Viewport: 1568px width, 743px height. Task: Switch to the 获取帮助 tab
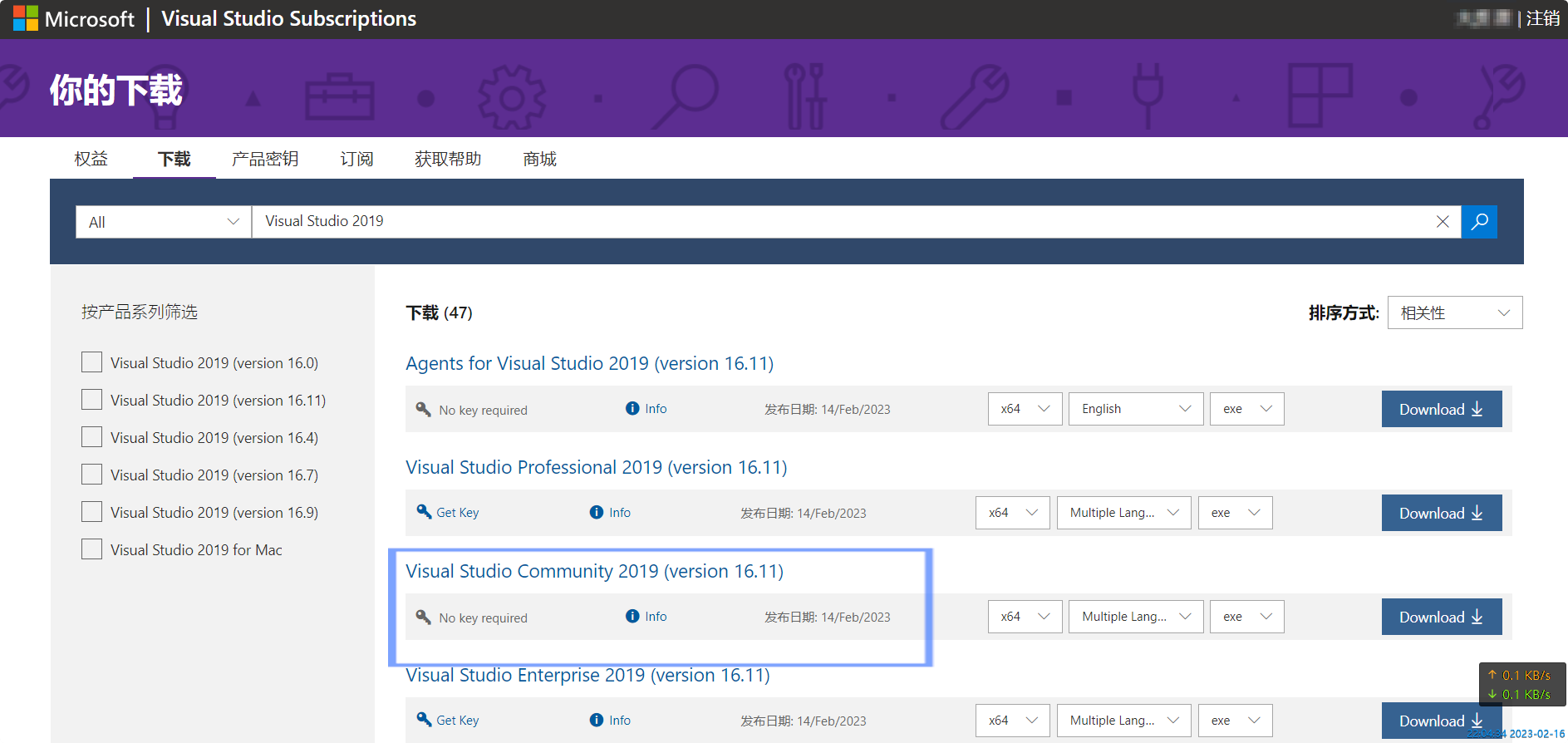click(x=448, y=159)
